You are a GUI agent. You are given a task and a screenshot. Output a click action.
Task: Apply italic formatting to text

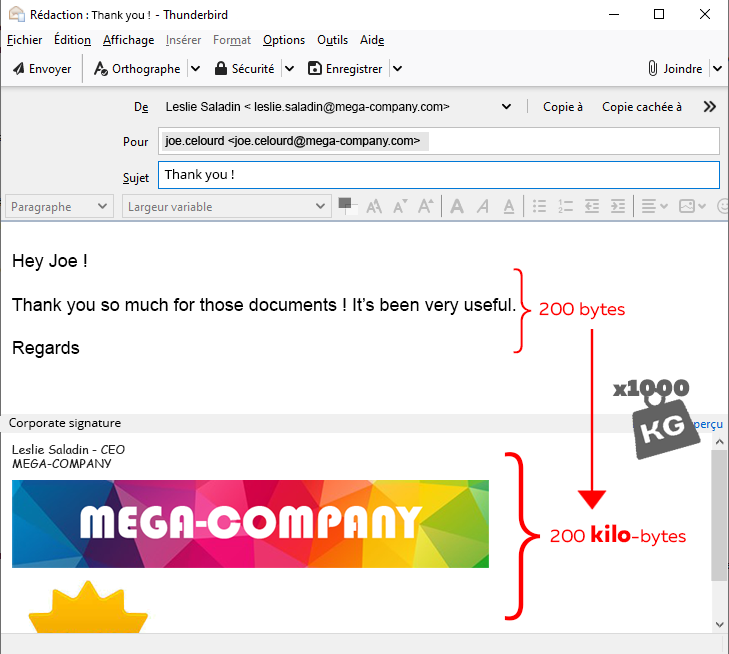click(x=483, y=207)
